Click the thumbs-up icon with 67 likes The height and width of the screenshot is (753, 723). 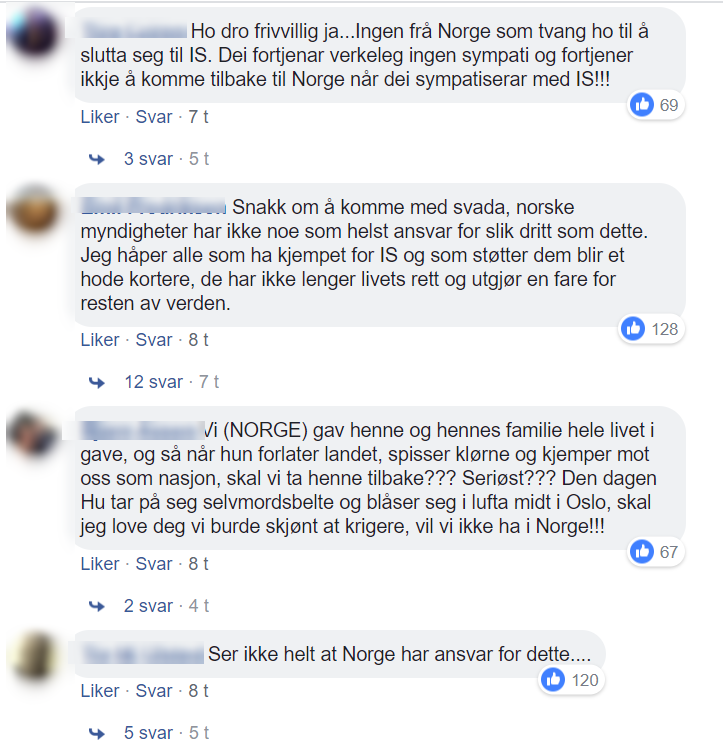[x=642, y=552]
